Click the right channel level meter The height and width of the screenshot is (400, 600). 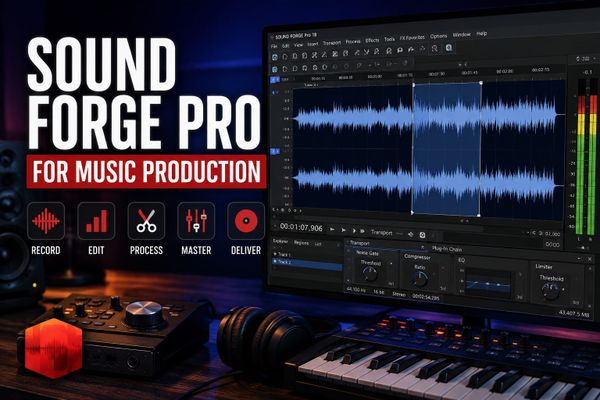[593, 157]
